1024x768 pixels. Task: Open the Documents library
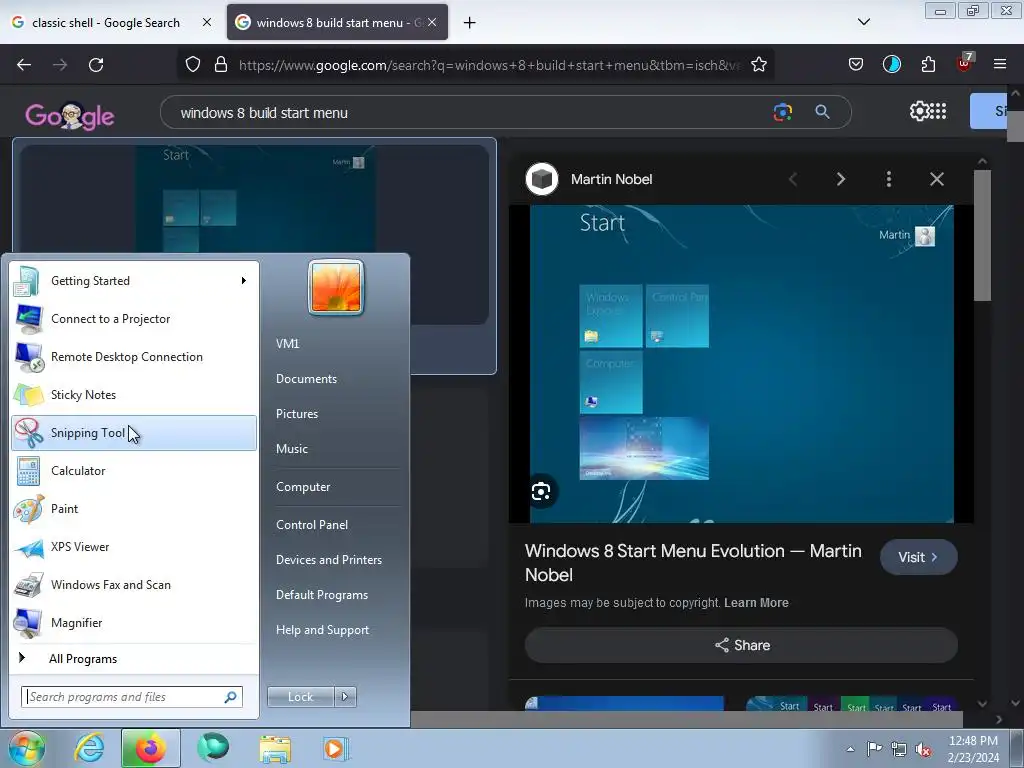pos(306,379)
